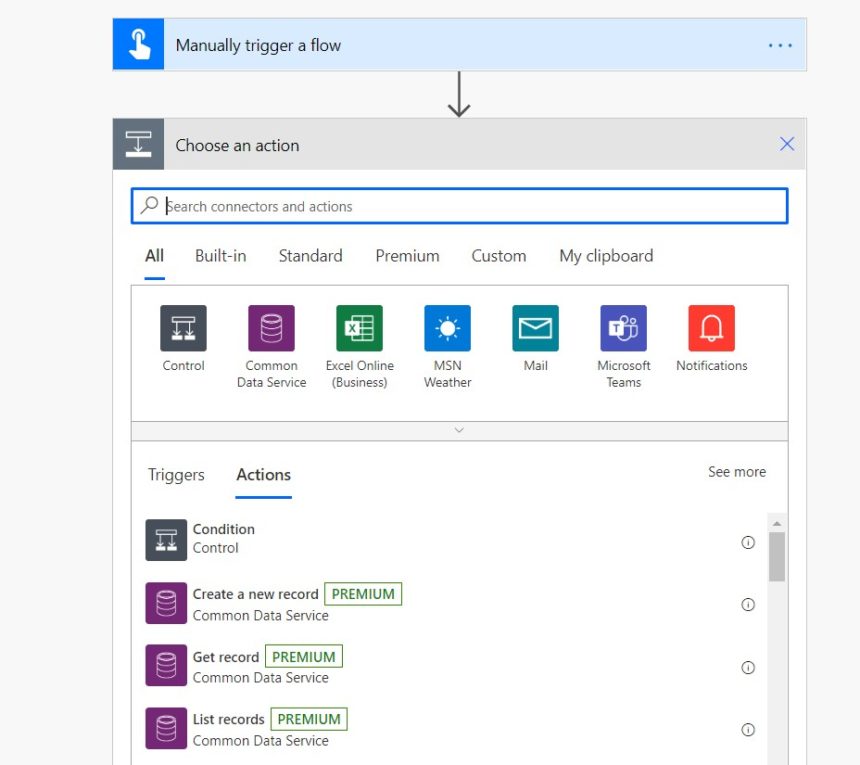Select the Control connector icon
This screenshot has width=860, height=765.
(x=183, y=328)
